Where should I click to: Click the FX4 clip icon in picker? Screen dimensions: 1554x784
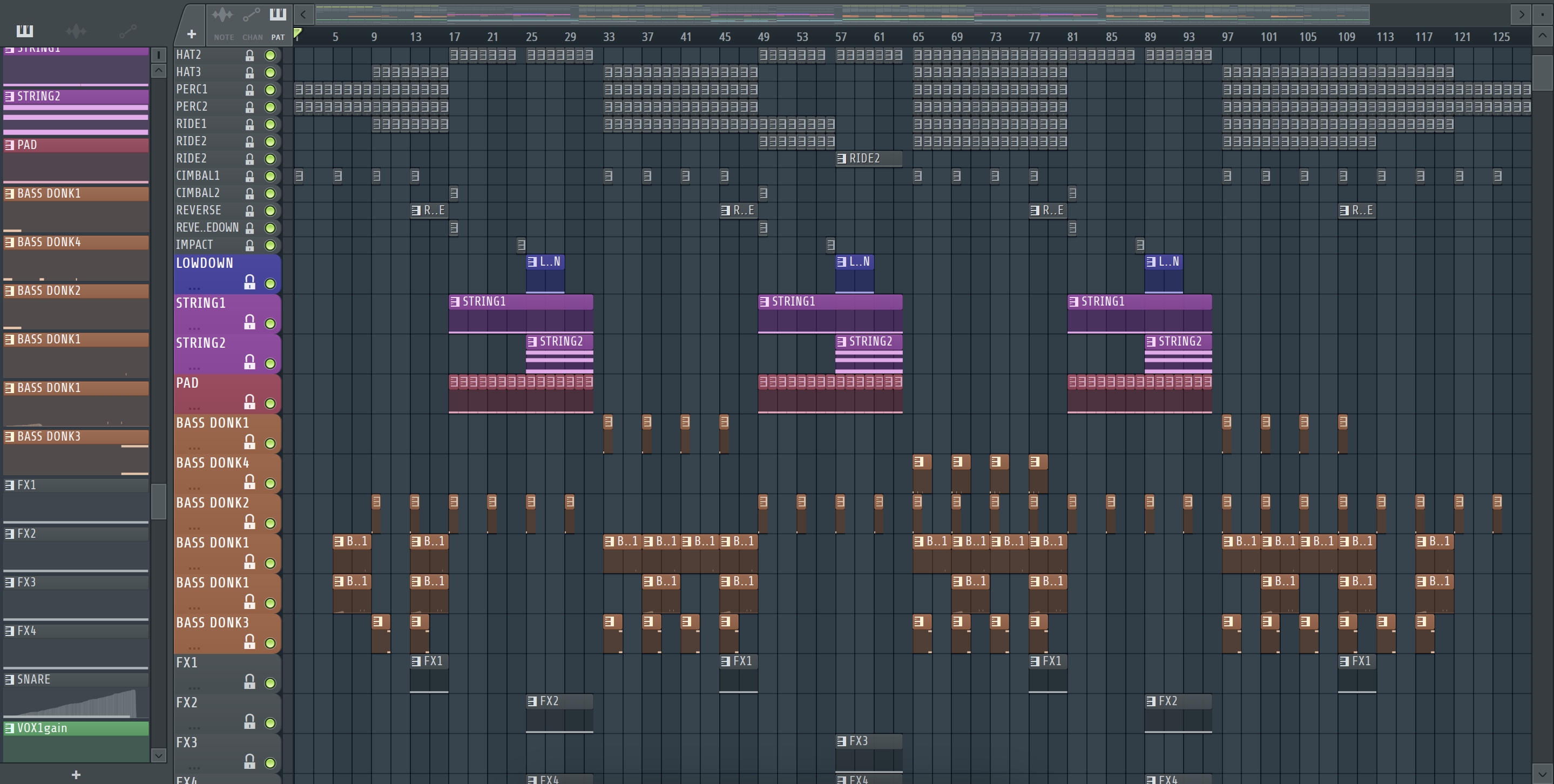(x=10, y=631)
